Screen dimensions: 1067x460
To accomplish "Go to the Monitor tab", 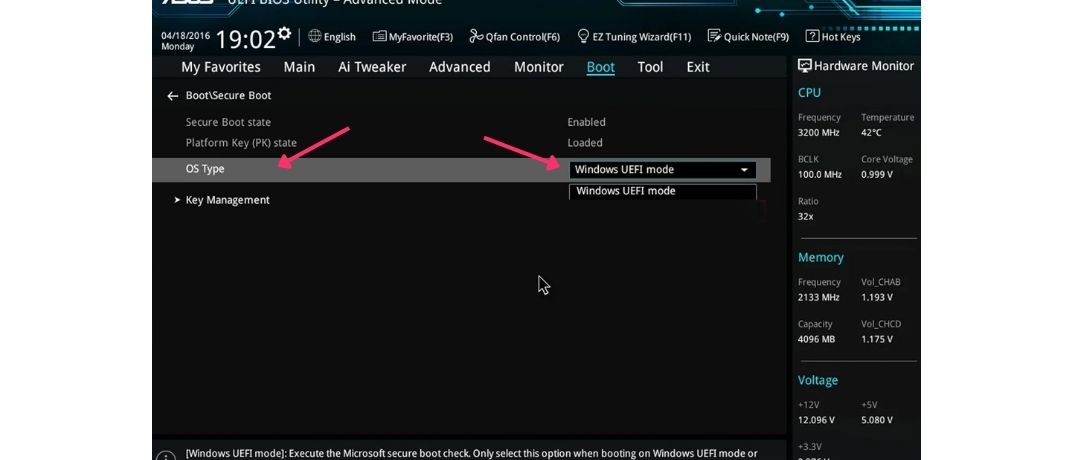I will (539, 67).
